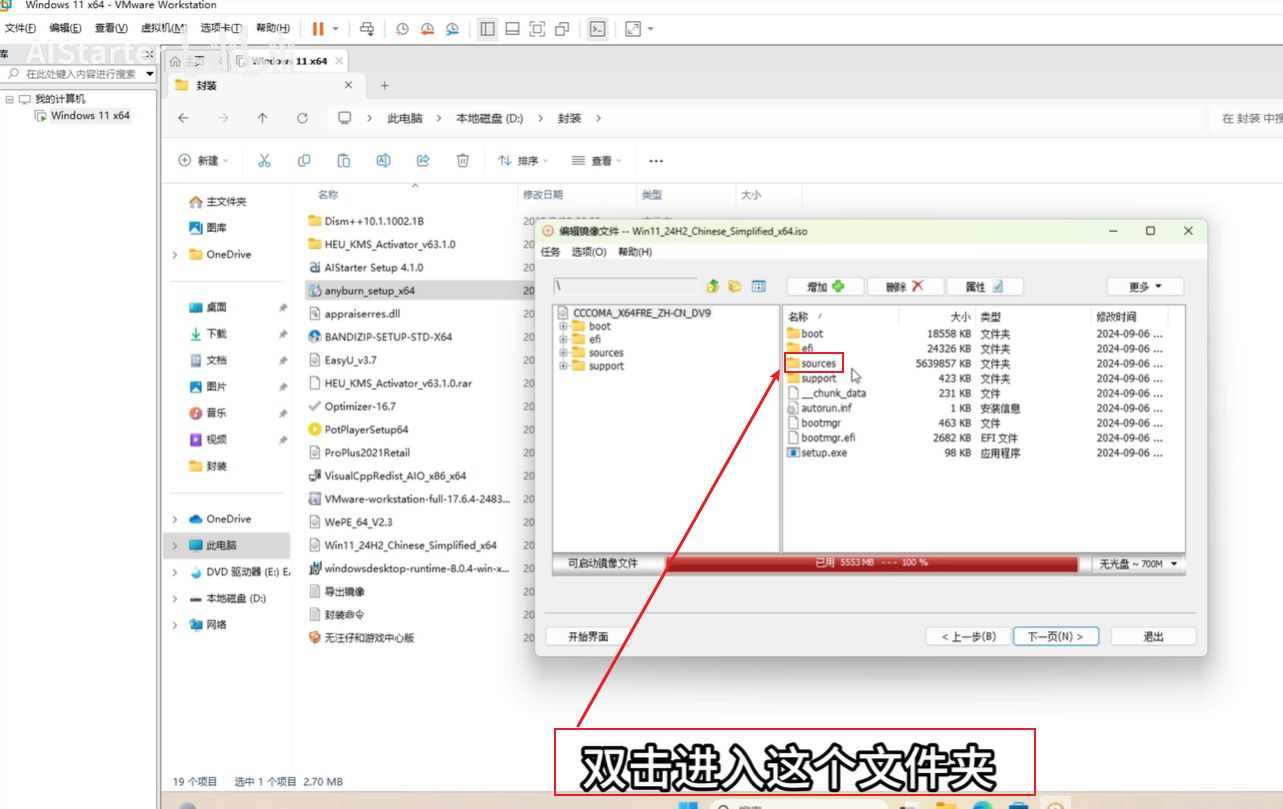
Task: Click the cut icon in File Explorer
Action: pos(264,160)
